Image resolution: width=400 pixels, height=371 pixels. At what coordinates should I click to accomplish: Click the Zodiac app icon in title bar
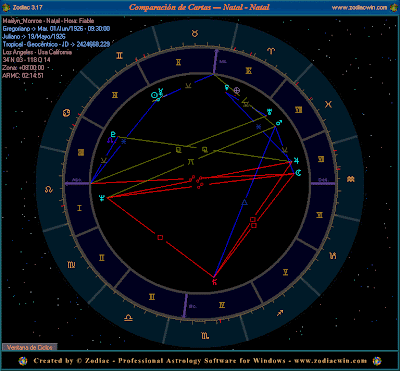click(x=5, y=7)
